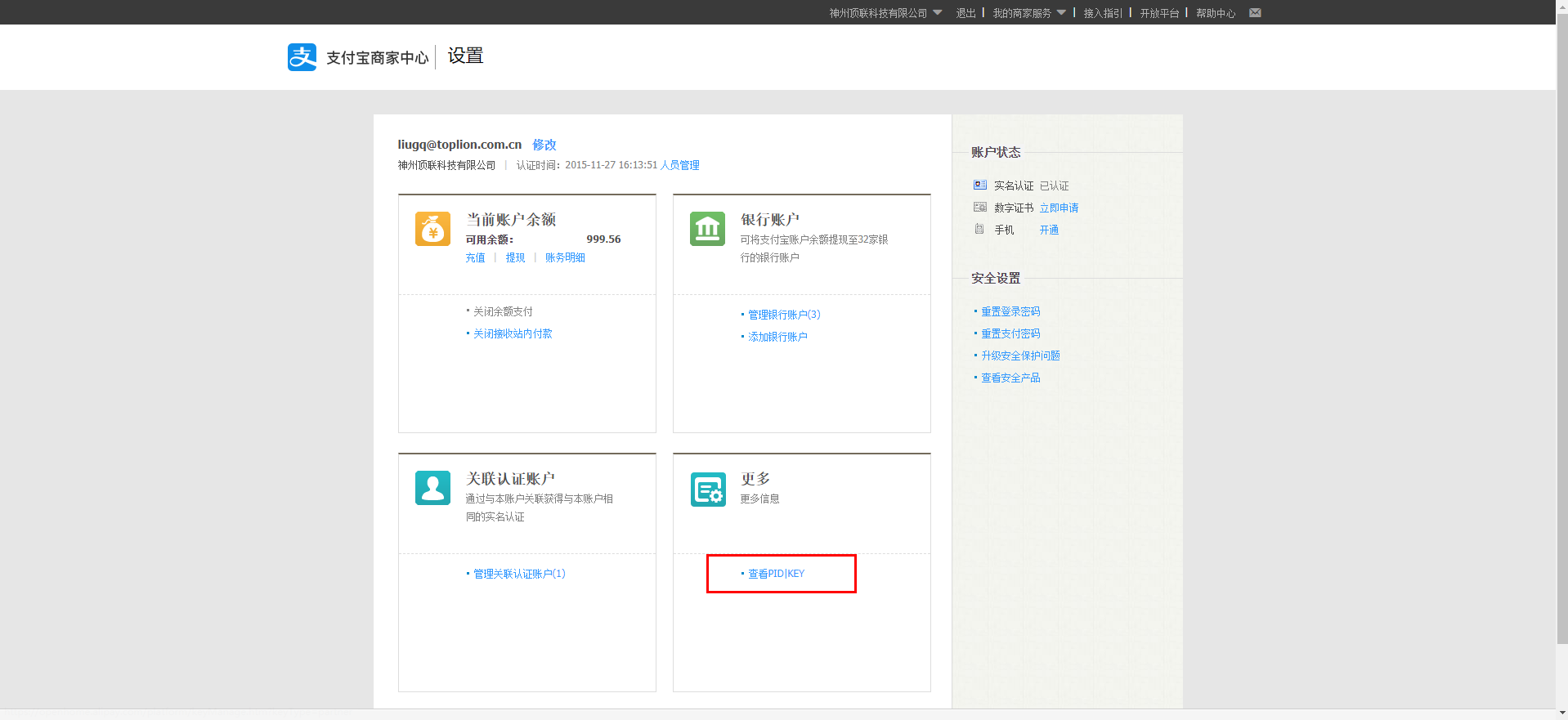Click the 银行账户 heading

[770, 219]
